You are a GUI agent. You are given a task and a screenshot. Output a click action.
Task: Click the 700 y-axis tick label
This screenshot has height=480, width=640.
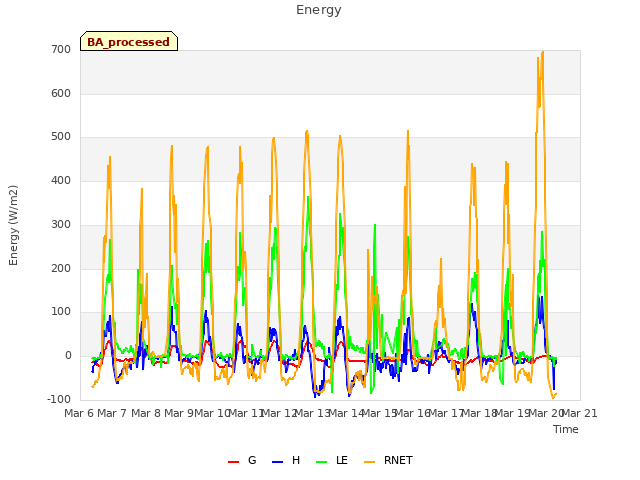[x=61, y=50]
